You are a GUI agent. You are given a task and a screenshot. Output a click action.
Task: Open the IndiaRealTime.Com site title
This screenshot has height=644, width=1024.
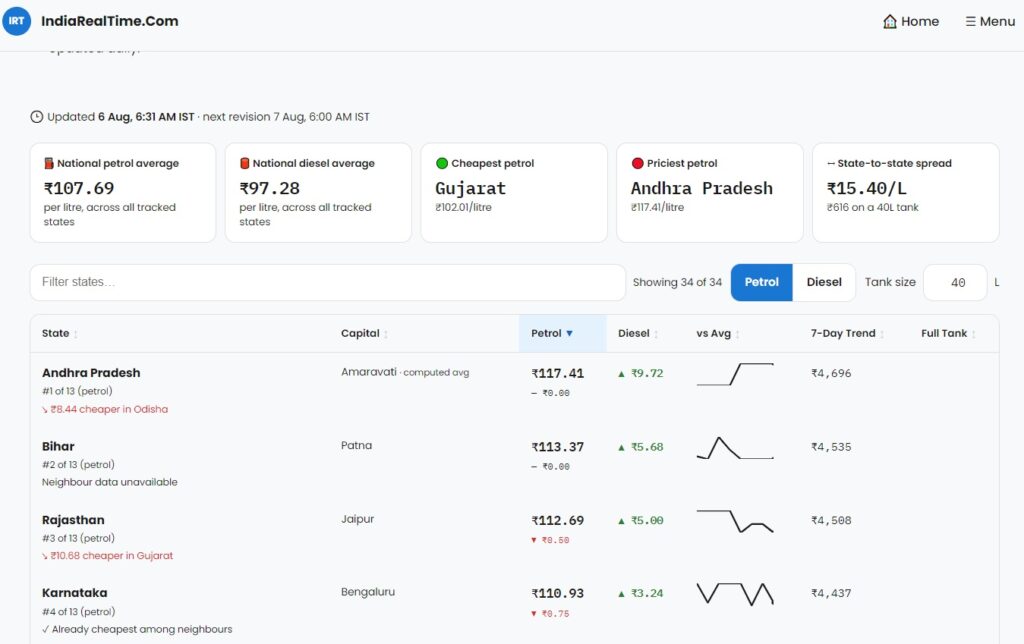click(x=110, y=21)
